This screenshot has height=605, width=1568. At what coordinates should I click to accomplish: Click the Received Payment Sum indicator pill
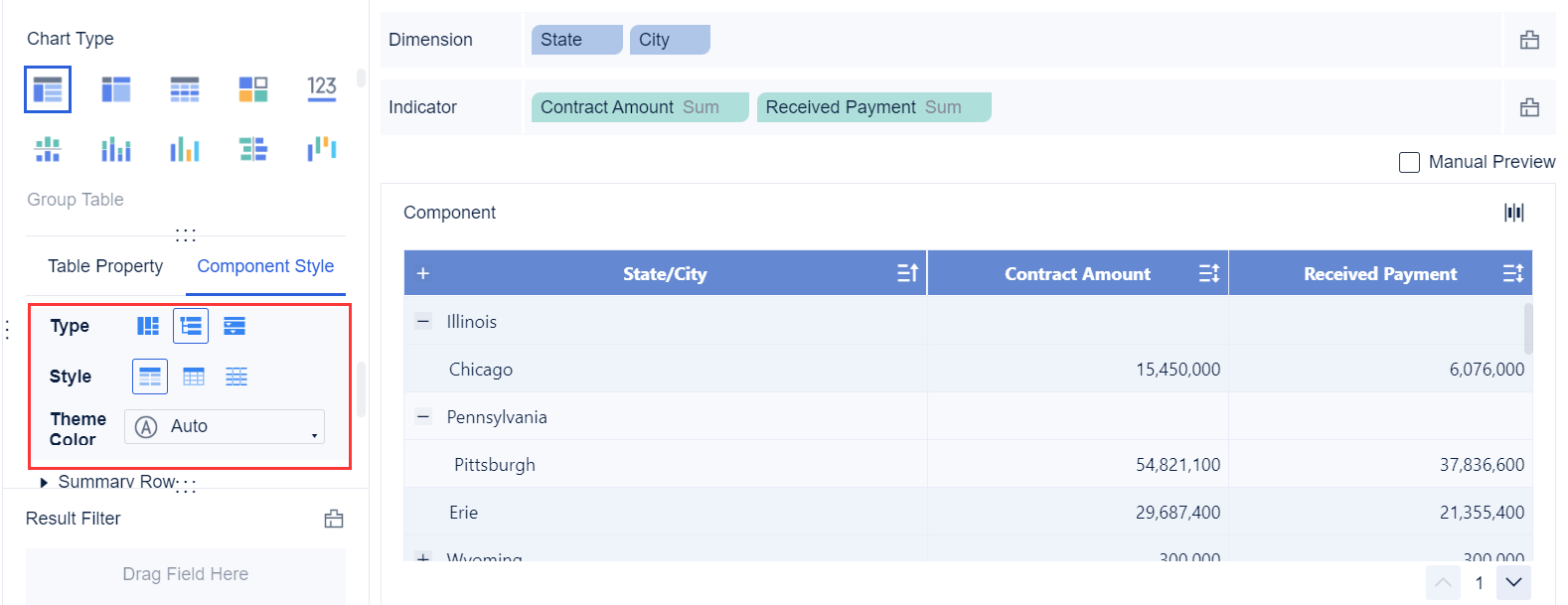[x=873, y=107]
